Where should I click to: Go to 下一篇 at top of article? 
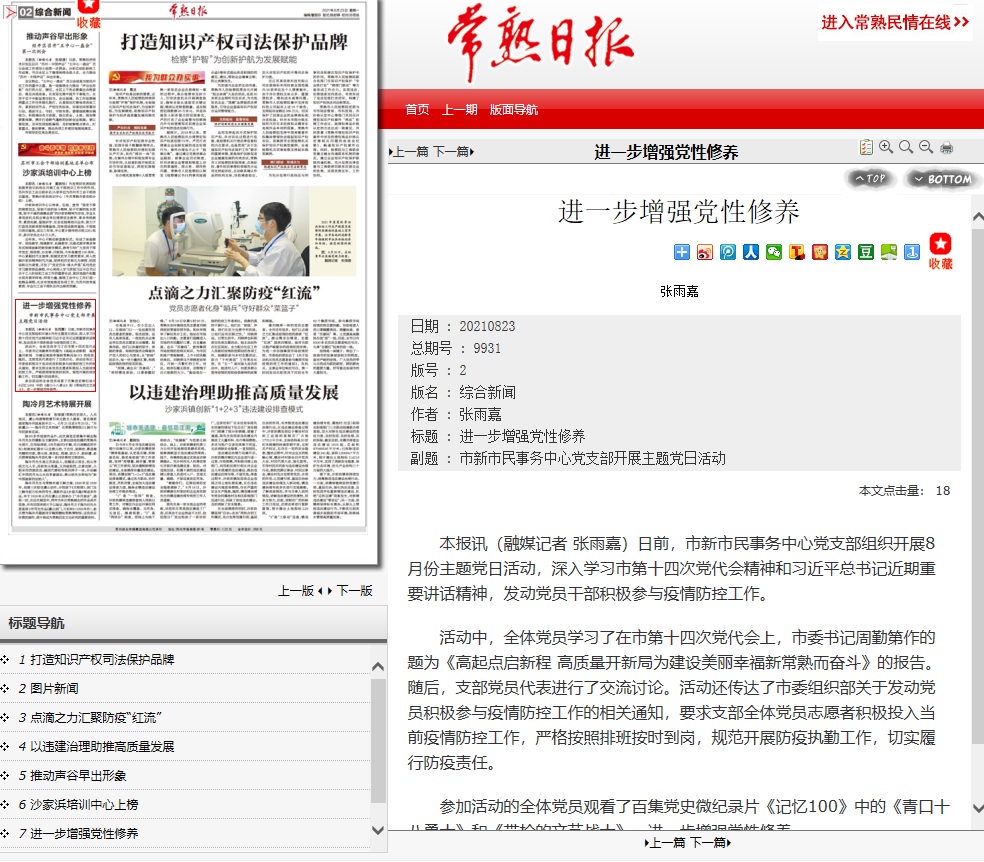click(x=453, y=152)
